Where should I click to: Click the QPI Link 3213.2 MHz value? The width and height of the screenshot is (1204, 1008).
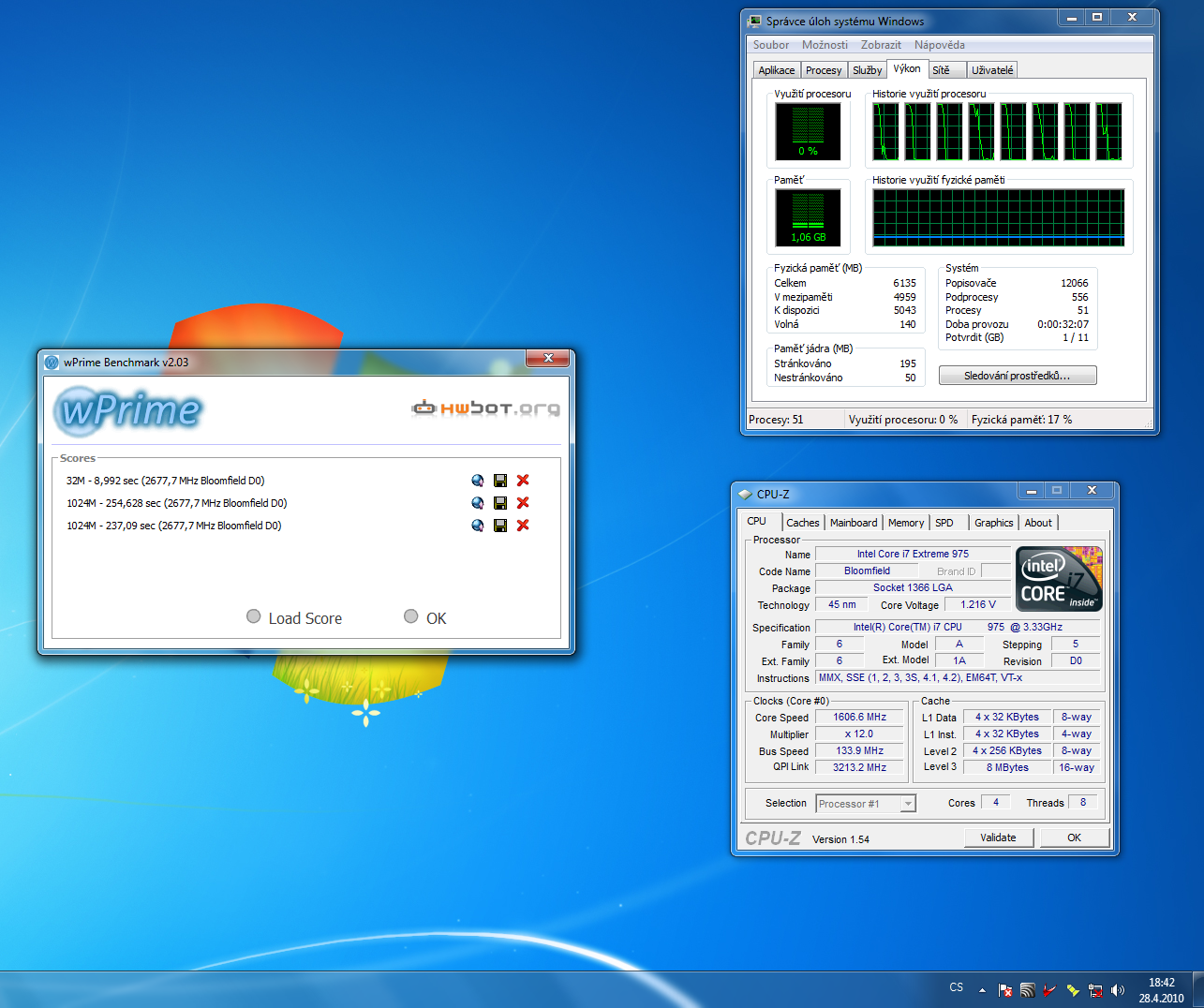pos(860,768)
